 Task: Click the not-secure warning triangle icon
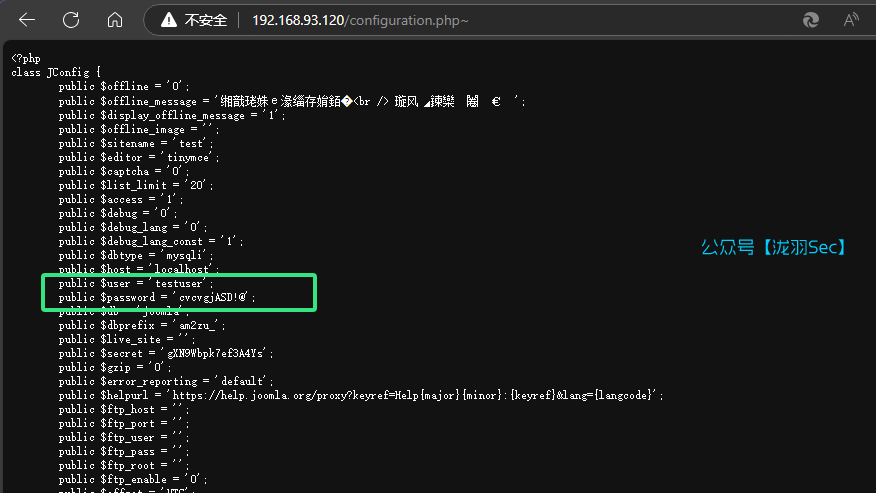click(x=169, y=20)
